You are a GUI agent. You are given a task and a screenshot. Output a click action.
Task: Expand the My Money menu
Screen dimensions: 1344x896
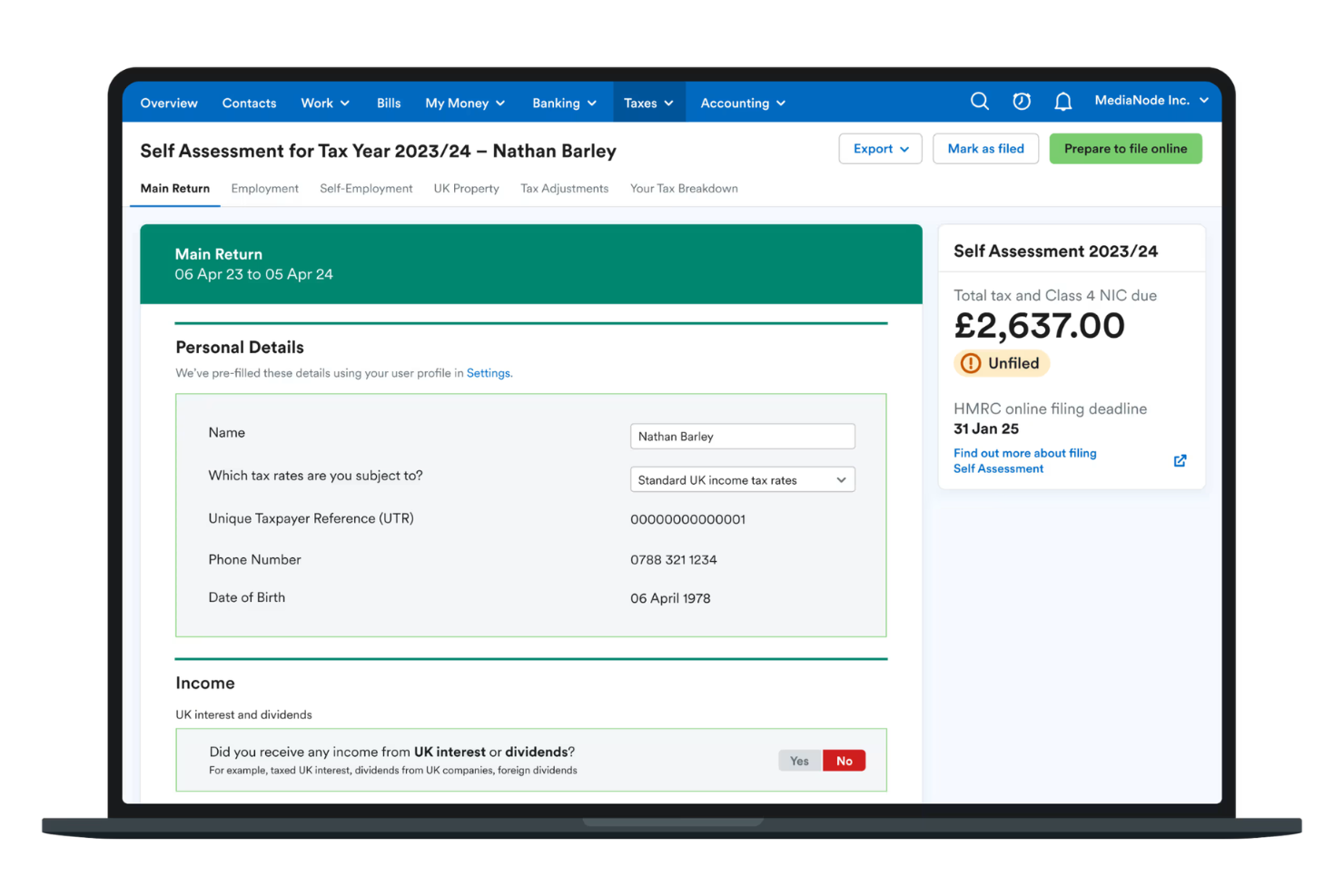tap(465, 103)
